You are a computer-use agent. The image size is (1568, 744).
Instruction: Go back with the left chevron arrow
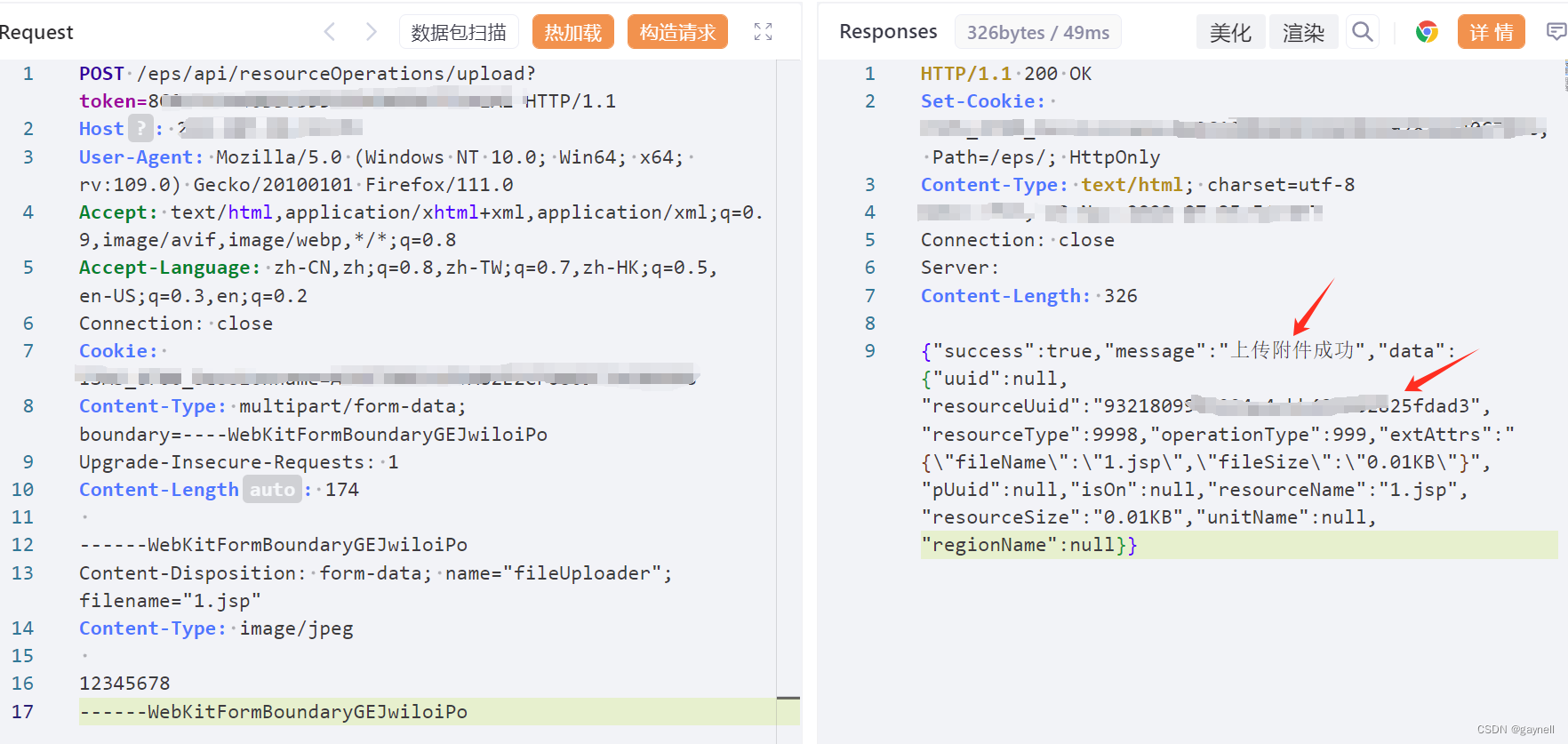tap(330, 32)
